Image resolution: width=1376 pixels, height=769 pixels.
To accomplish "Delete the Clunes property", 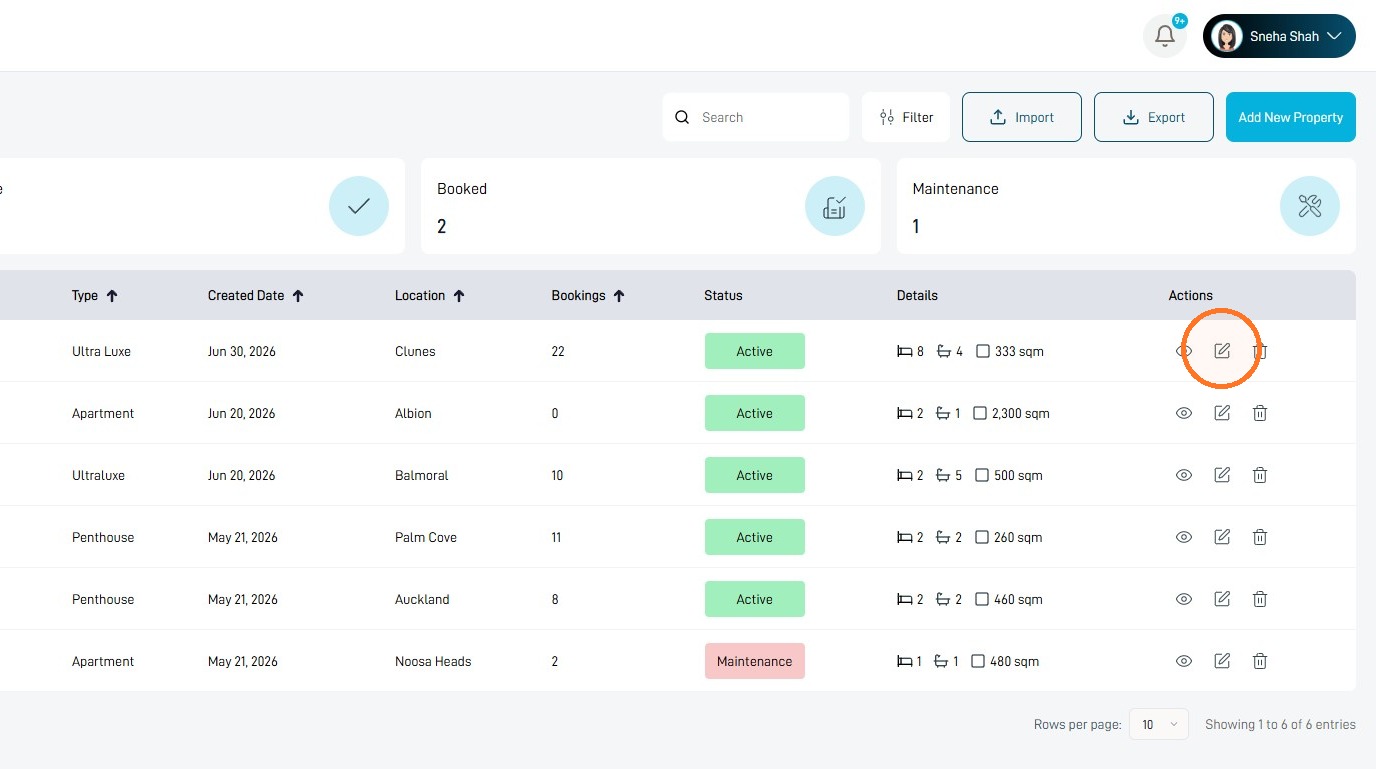I will click(x=1260, y=351).
